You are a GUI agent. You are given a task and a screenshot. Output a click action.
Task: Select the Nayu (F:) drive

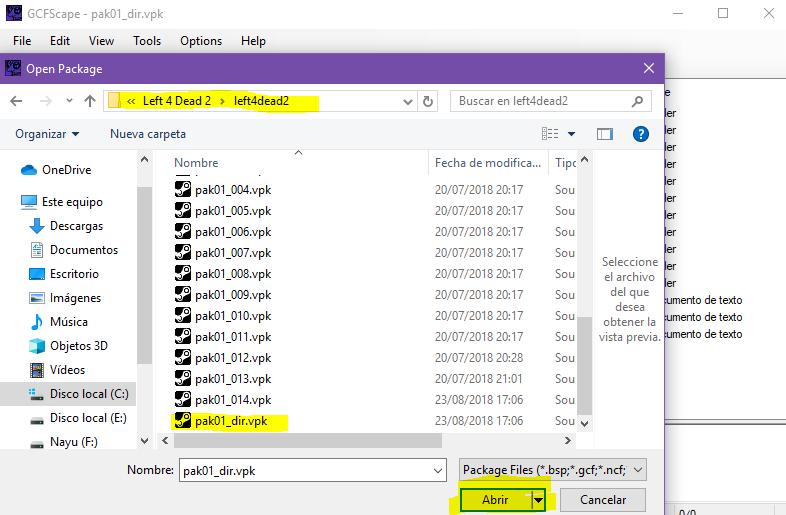coord(64,442)
